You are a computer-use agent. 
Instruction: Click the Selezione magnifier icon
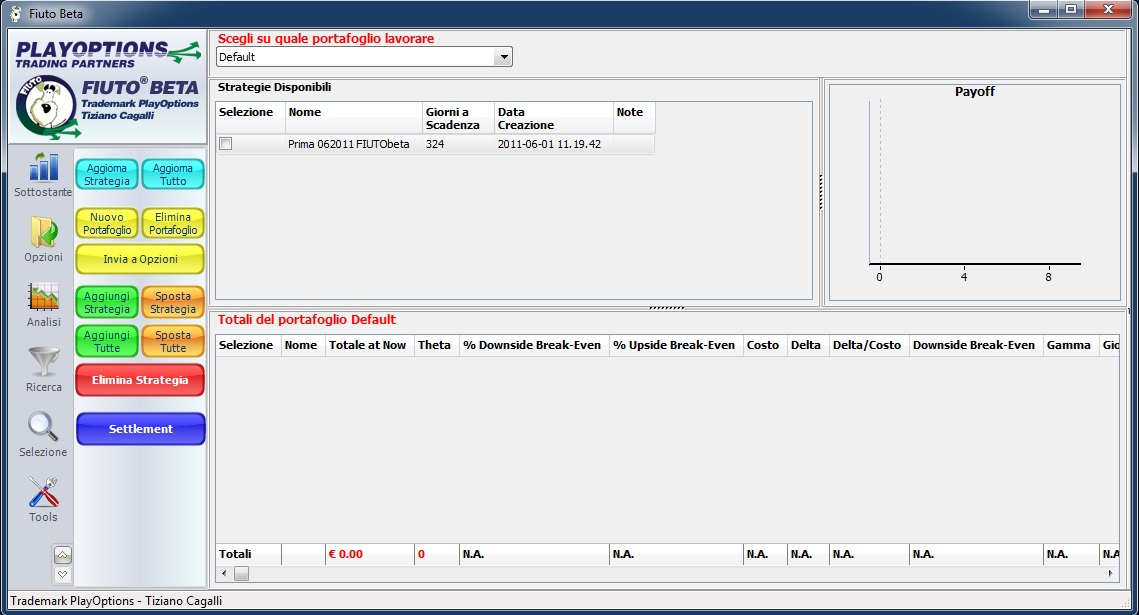click(x=43, y=427)
